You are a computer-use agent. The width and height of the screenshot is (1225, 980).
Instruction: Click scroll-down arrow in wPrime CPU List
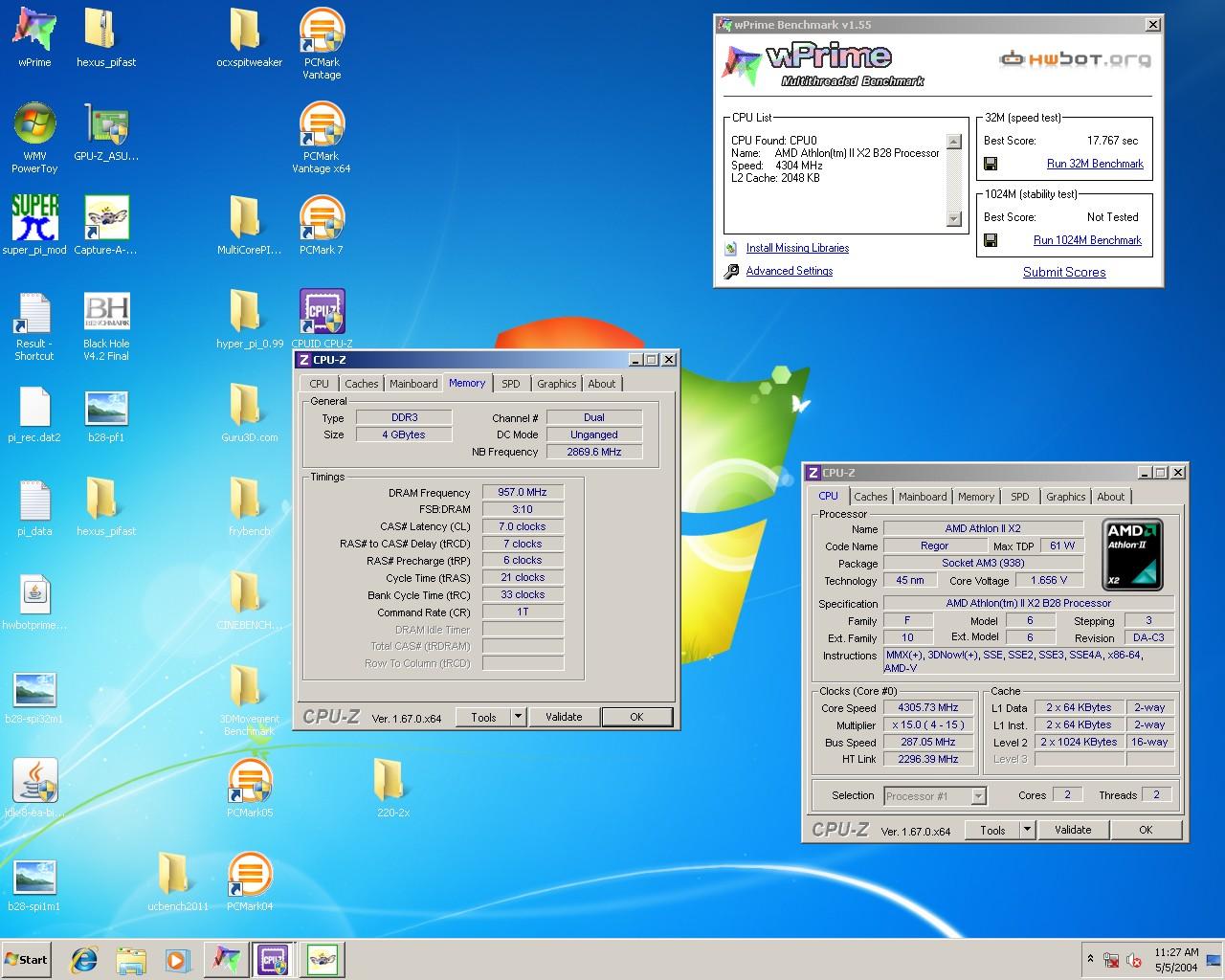(x=953, y=219)
